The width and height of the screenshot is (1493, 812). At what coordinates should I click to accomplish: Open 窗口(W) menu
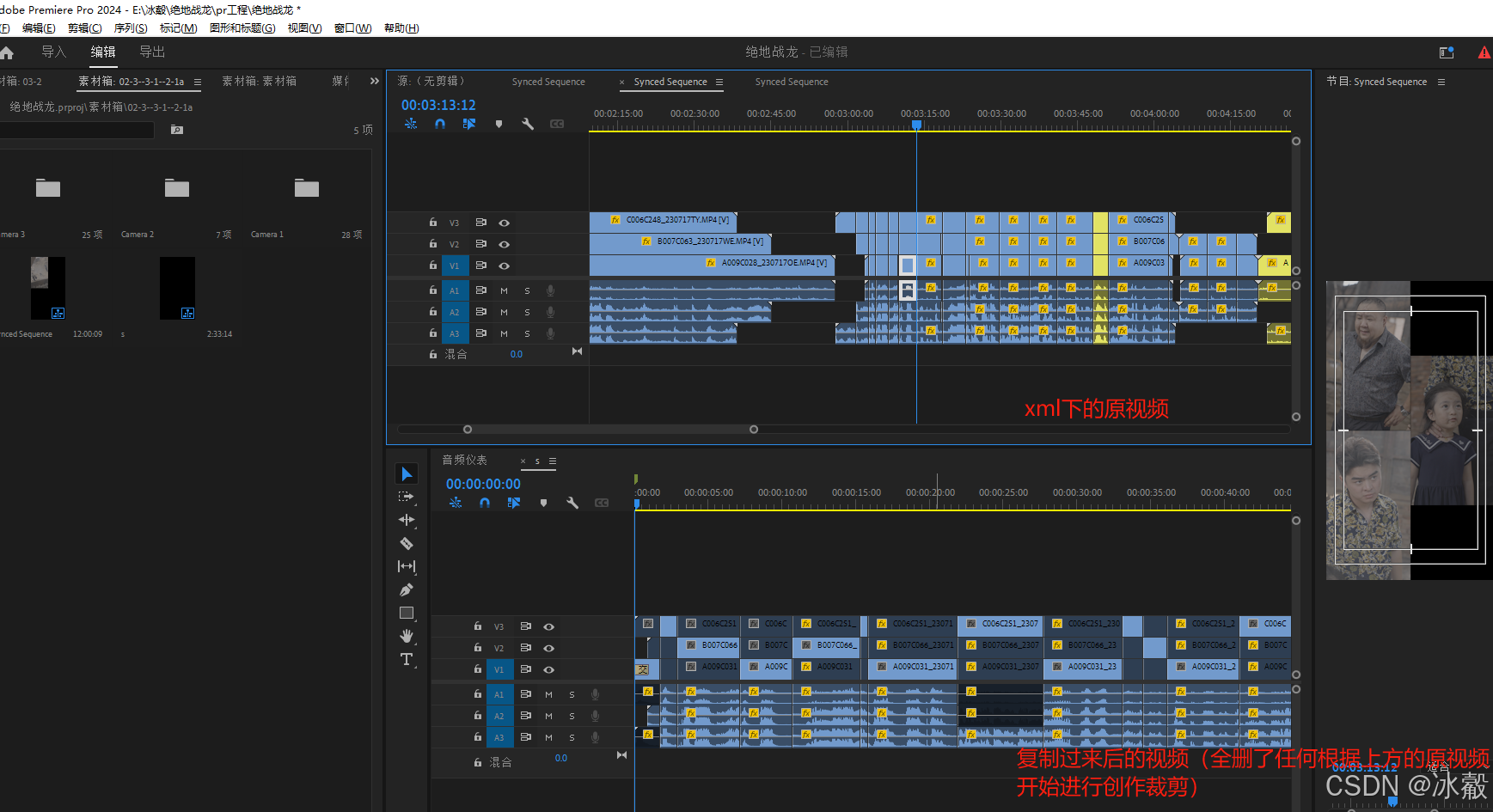pos(352,28)
